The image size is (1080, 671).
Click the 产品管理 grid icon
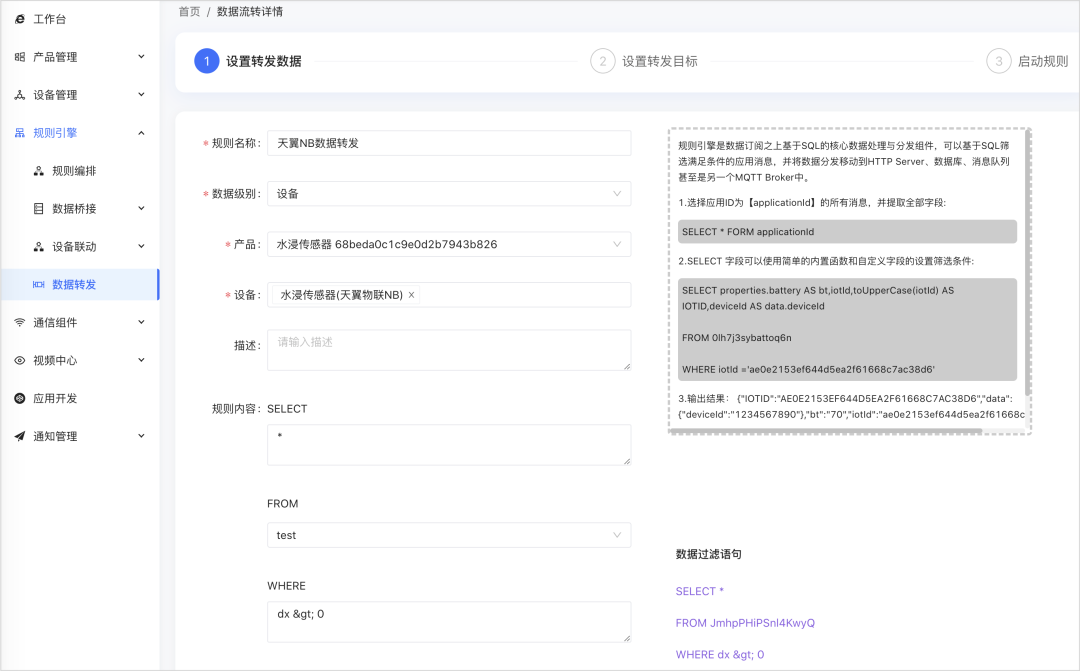20,57
